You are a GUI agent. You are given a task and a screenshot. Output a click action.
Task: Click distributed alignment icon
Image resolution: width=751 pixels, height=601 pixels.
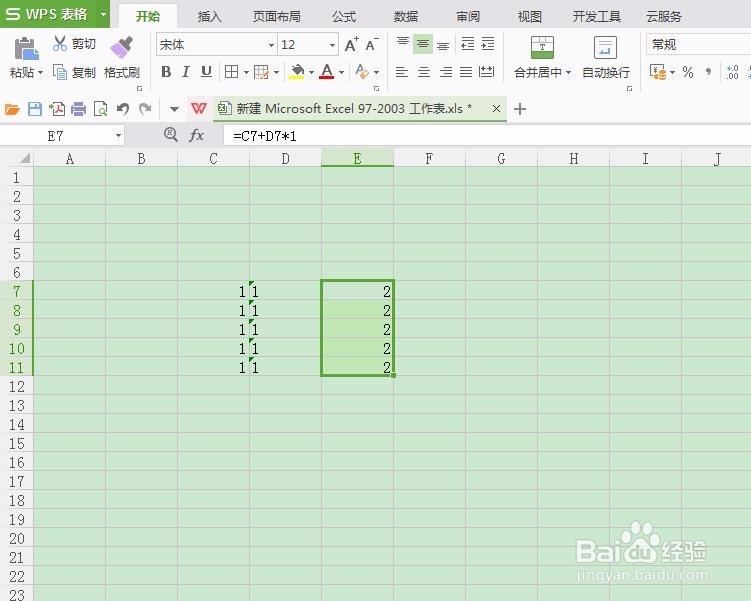click(x=487, y=72)
